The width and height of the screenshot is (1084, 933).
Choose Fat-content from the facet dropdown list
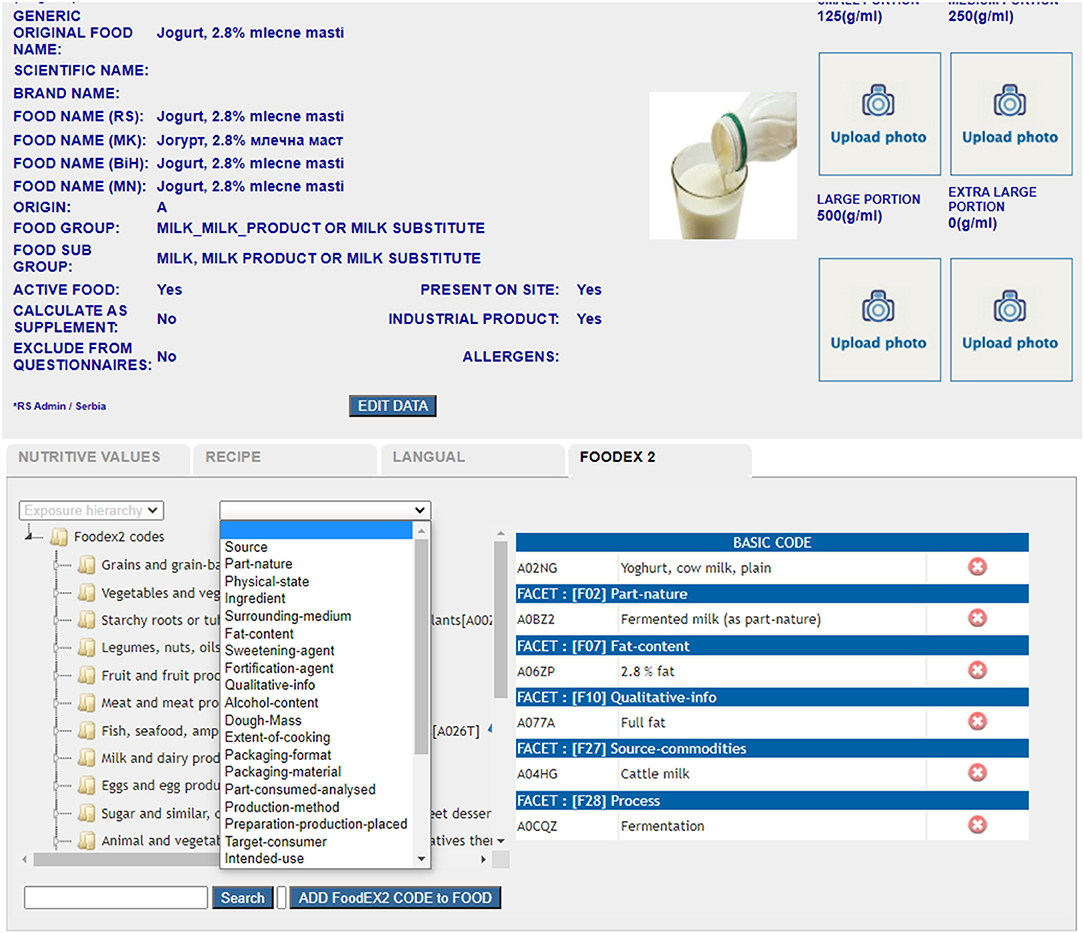(x=259, y=633)
